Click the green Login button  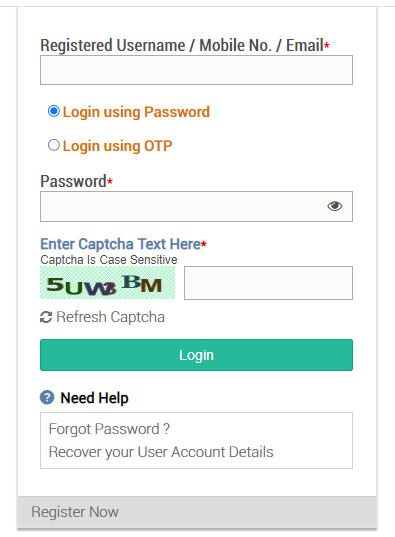tap(196, 355)
